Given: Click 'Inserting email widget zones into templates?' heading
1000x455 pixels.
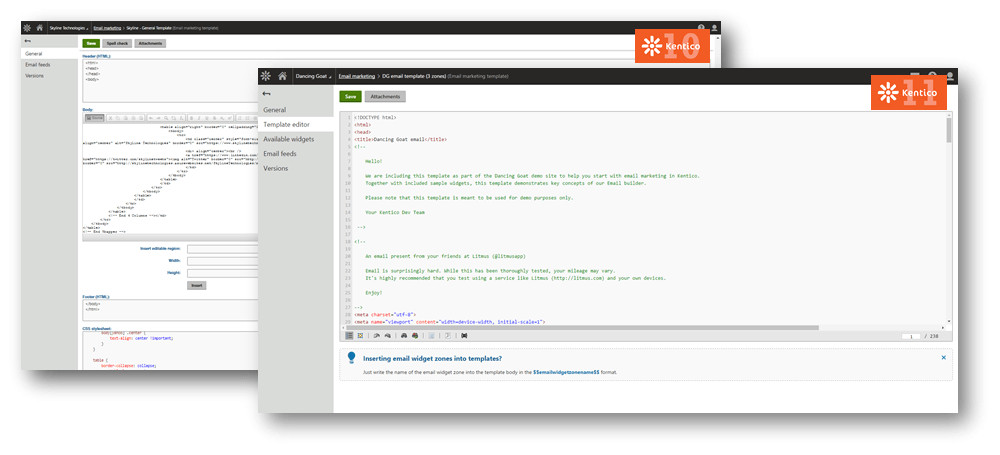Looking at the screenshot, I should [432, 358].
